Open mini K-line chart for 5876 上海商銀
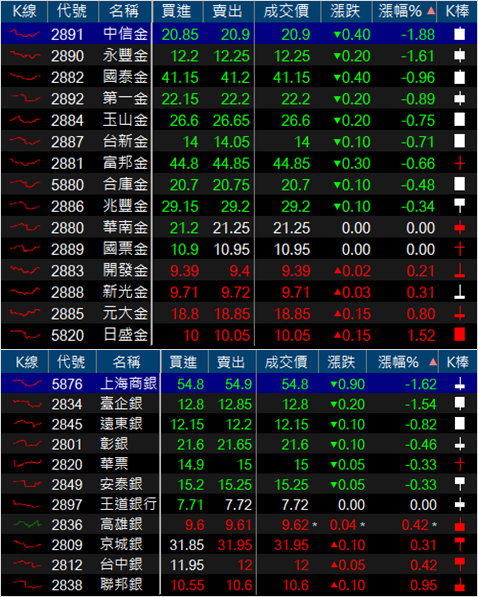 pyautogui.click(x=27, y=384)
